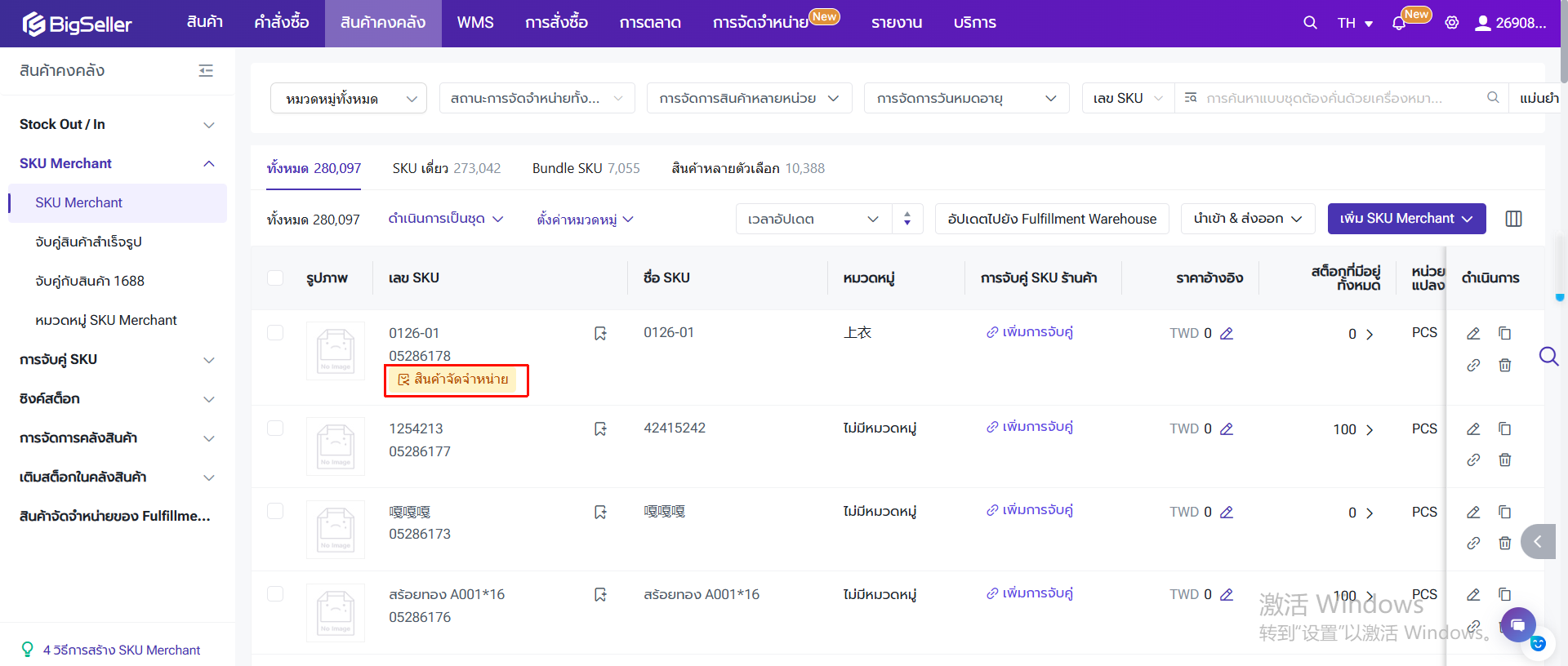Click เพิ่มการจับคู่ link for SKU 1254213

1030,427
